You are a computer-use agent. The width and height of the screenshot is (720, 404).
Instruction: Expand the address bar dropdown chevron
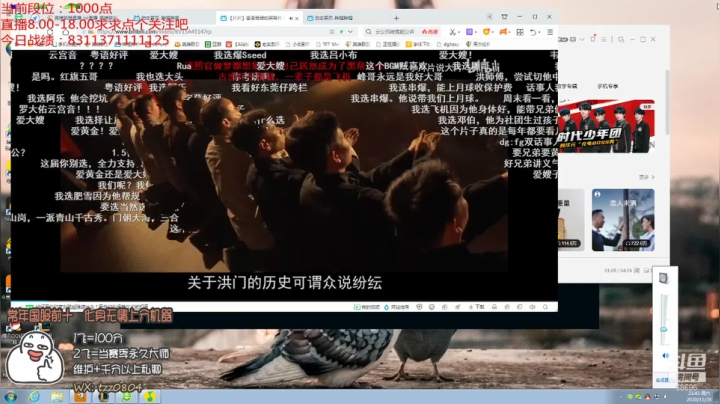(x=350, y=32)
